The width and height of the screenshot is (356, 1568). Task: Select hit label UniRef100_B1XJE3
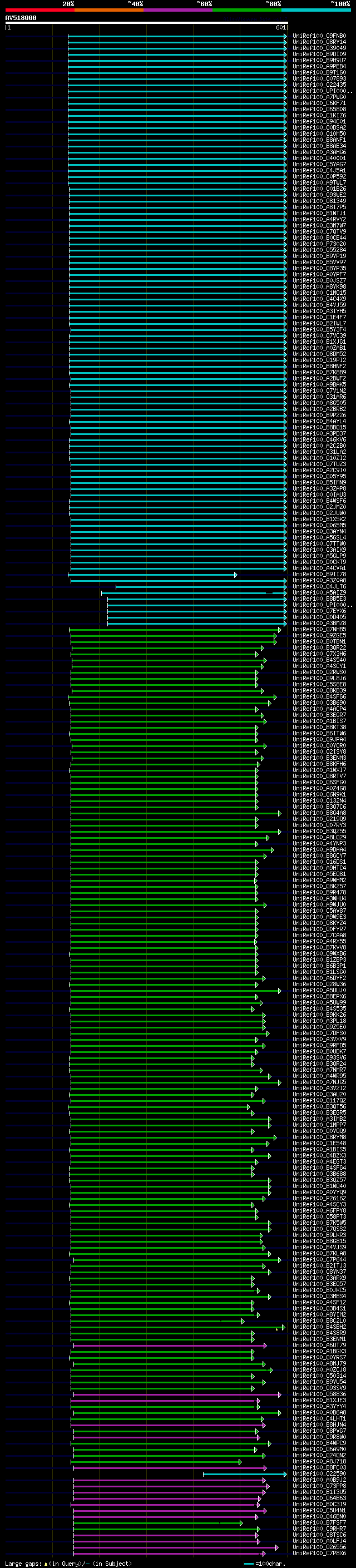pyautogui.click(x=319, y=1400)
